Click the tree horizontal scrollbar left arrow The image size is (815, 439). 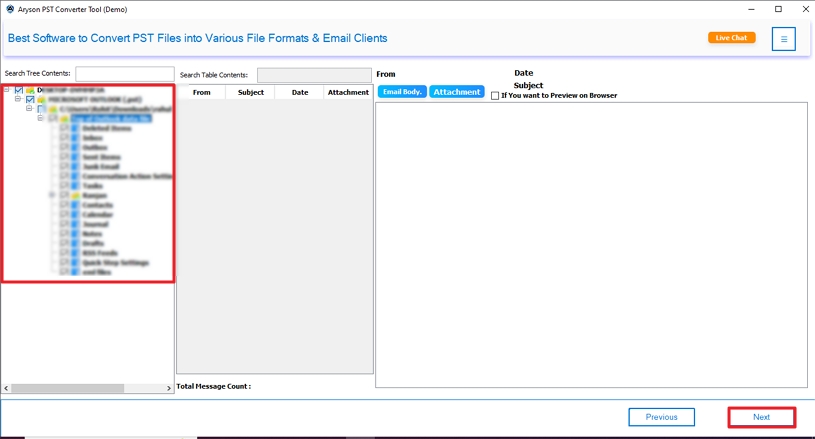[6, 388]
